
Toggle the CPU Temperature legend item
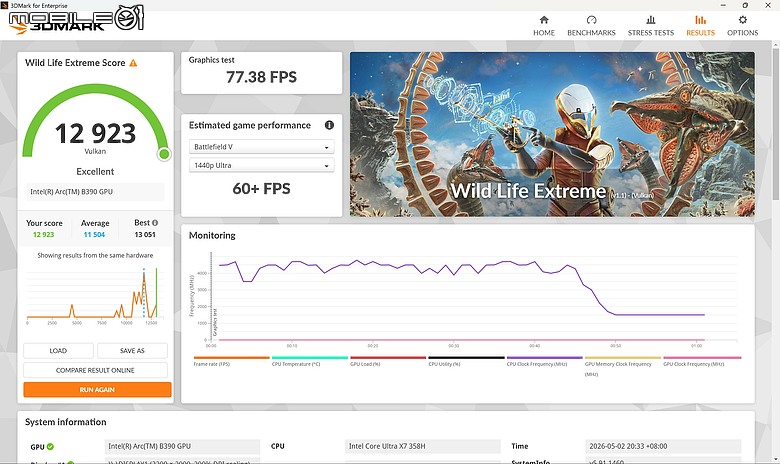[309, 362]
